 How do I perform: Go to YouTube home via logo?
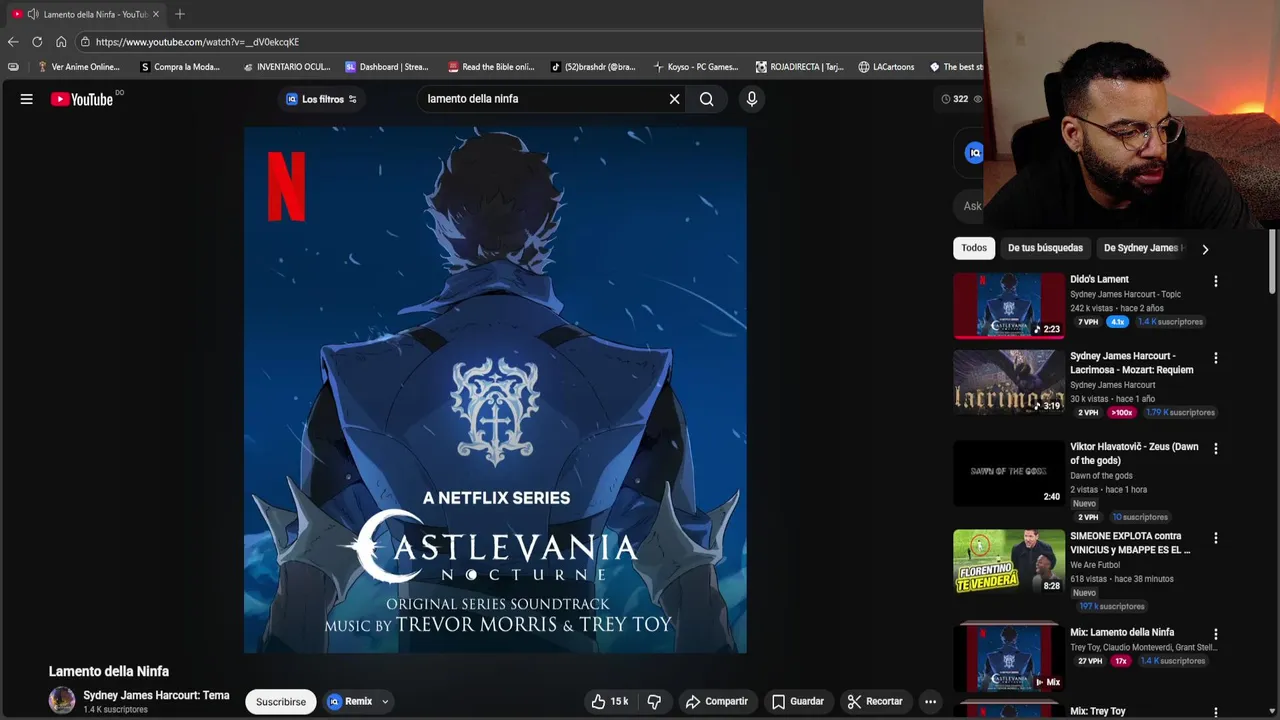tap(82, 99)
